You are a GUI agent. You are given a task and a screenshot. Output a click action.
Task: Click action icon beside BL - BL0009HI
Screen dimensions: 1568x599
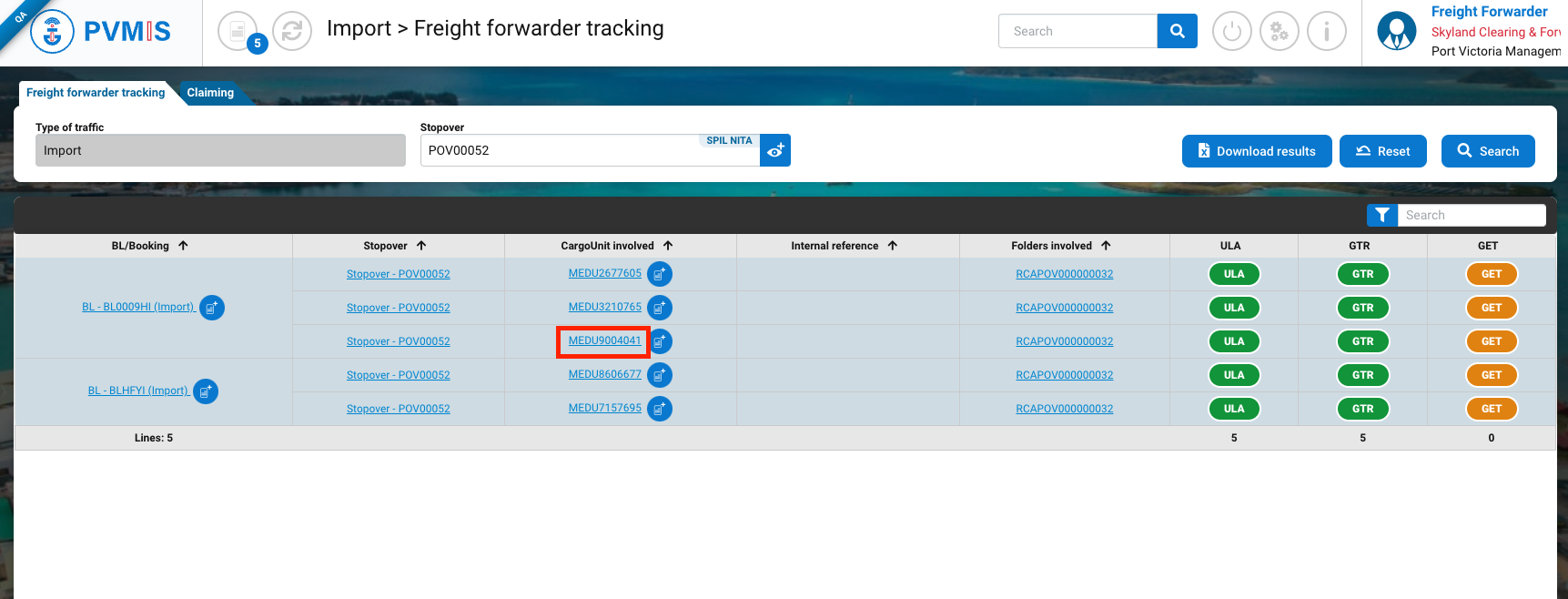click(x=212, y=308)
